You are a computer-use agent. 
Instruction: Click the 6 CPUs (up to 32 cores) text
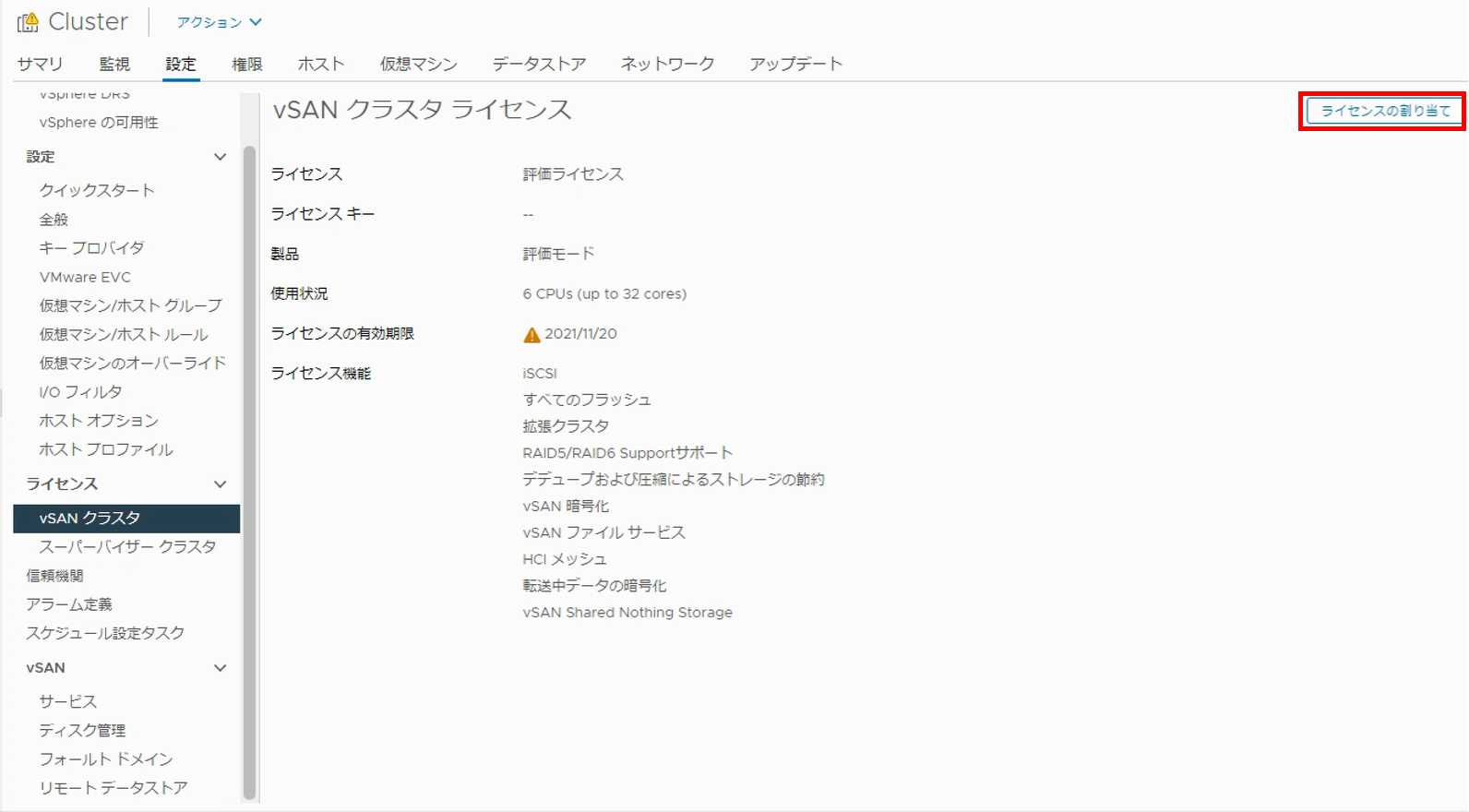[604, 294]
